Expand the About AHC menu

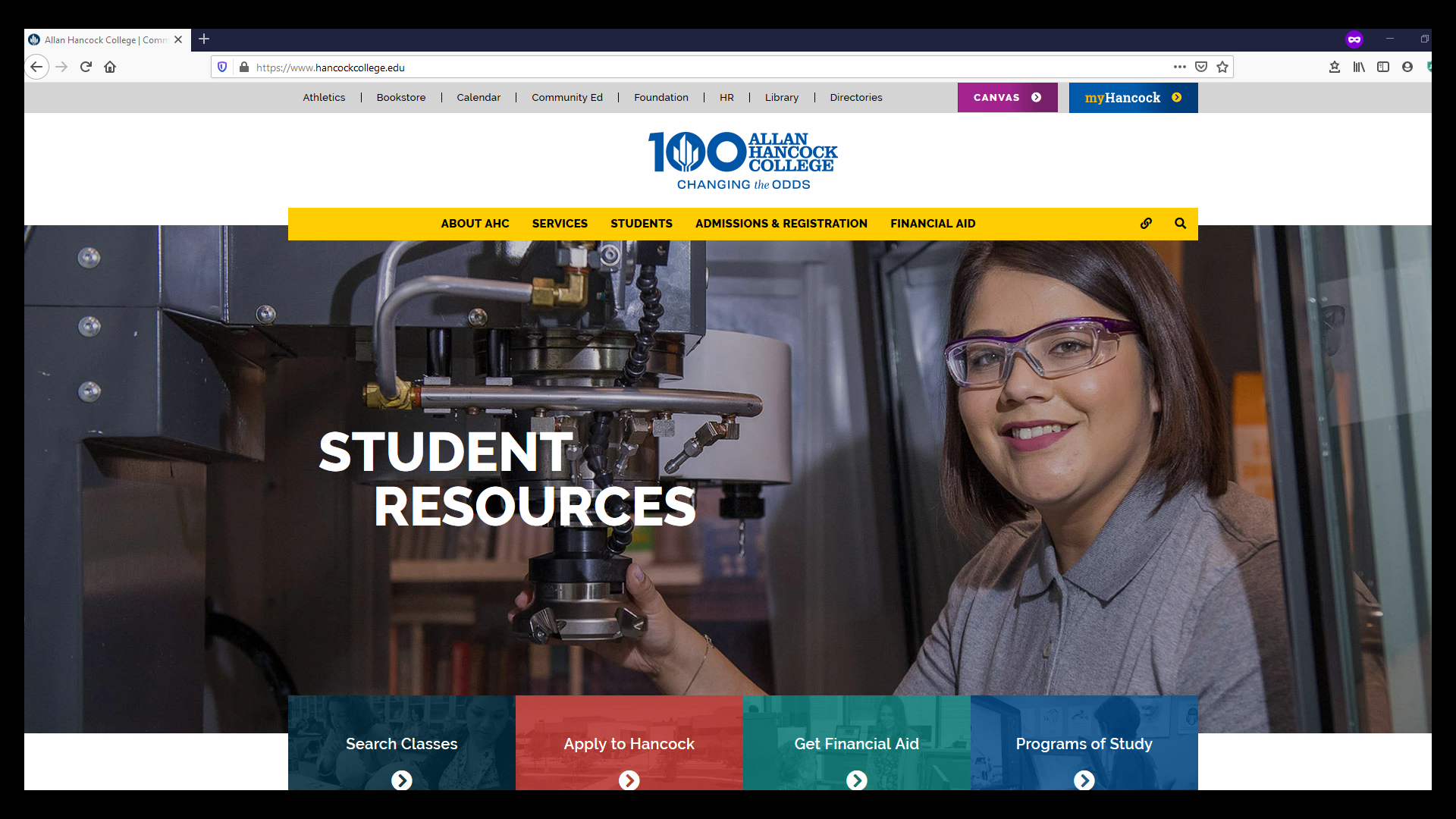pyautogui.click(x=475, y=224)
